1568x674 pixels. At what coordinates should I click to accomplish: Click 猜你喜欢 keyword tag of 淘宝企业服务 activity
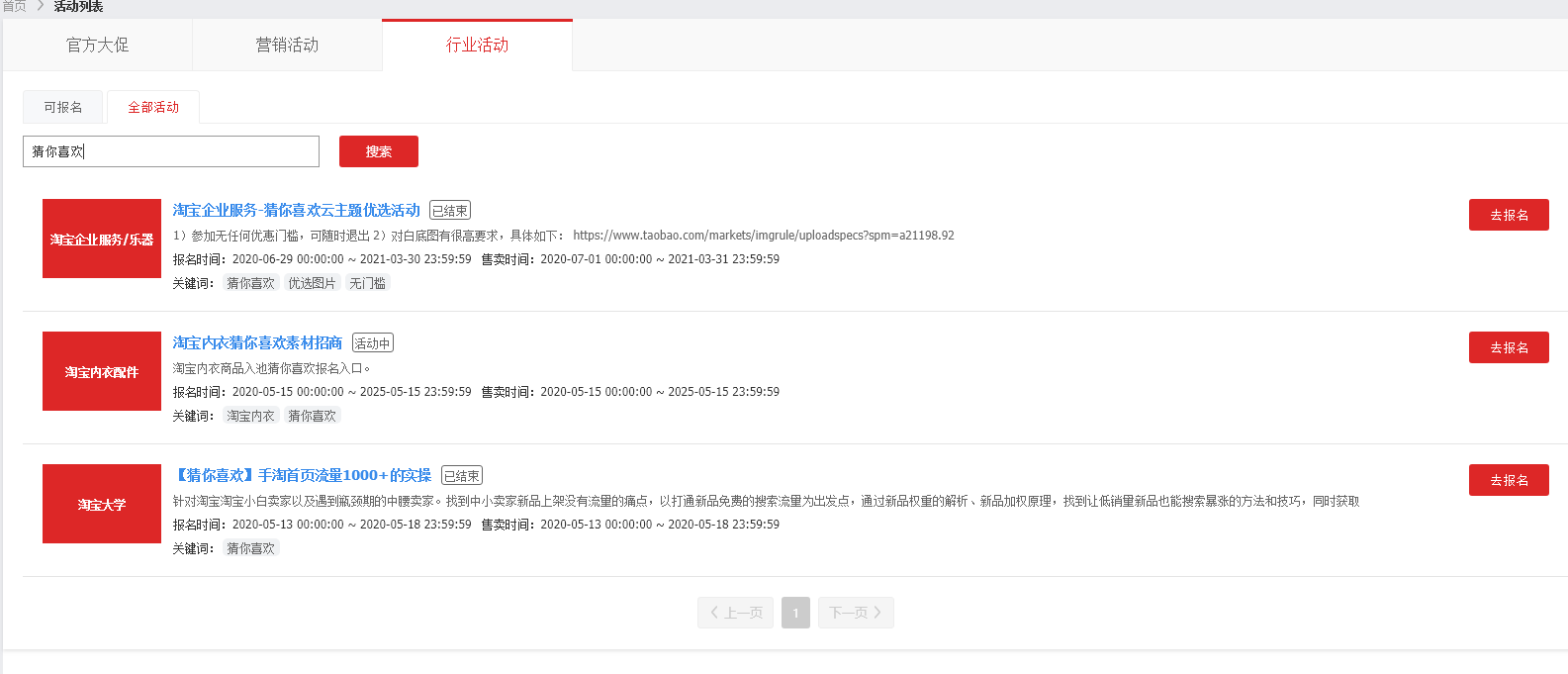[x=250, y=283]
